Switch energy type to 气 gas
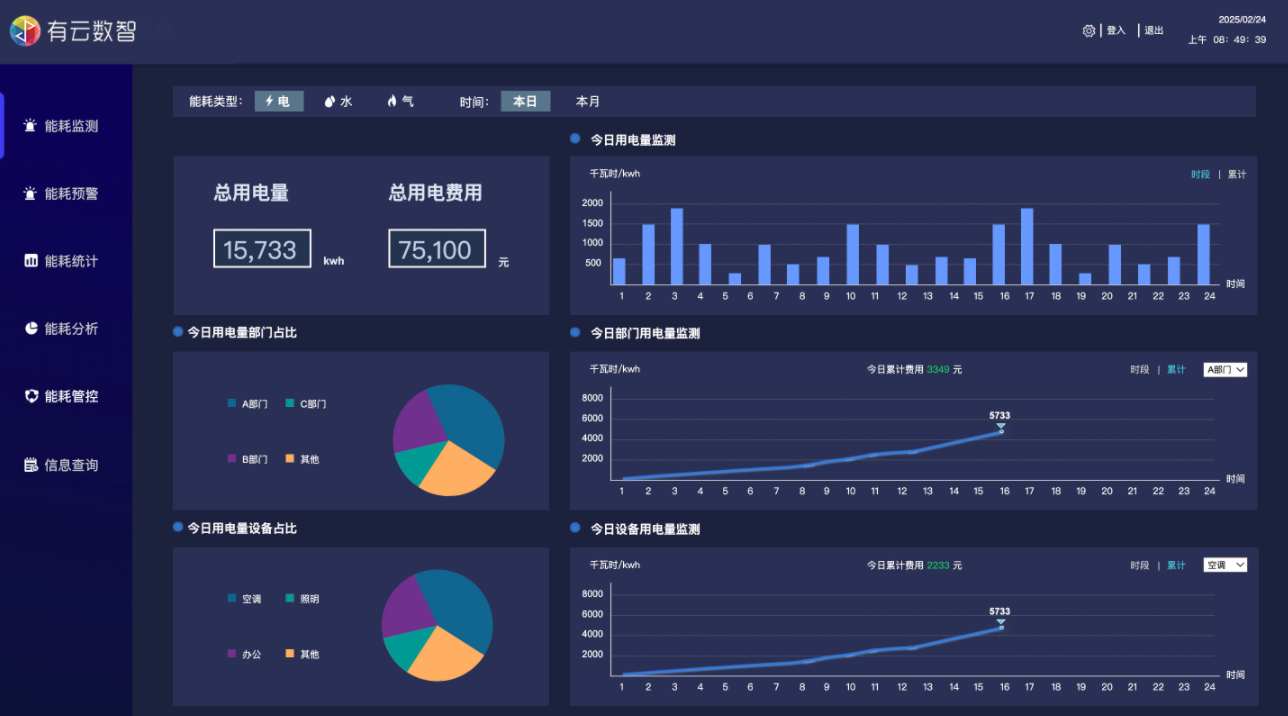 (x=400, y=102)
